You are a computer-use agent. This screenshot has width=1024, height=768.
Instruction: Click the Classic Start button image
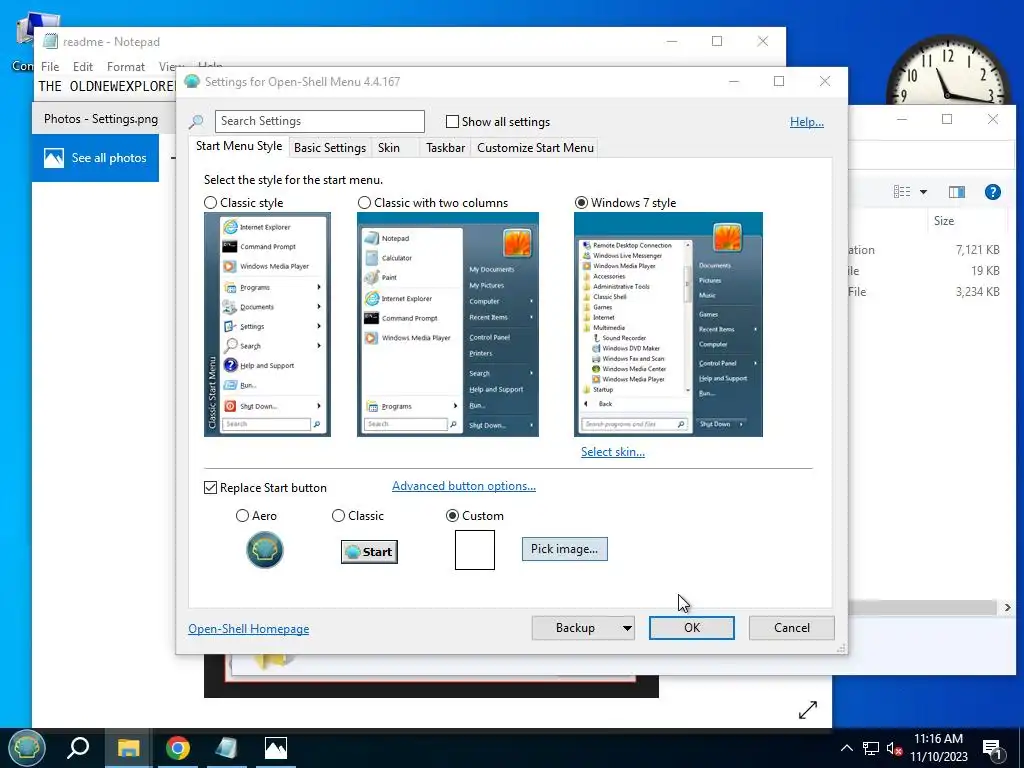[x=369, y=552]
